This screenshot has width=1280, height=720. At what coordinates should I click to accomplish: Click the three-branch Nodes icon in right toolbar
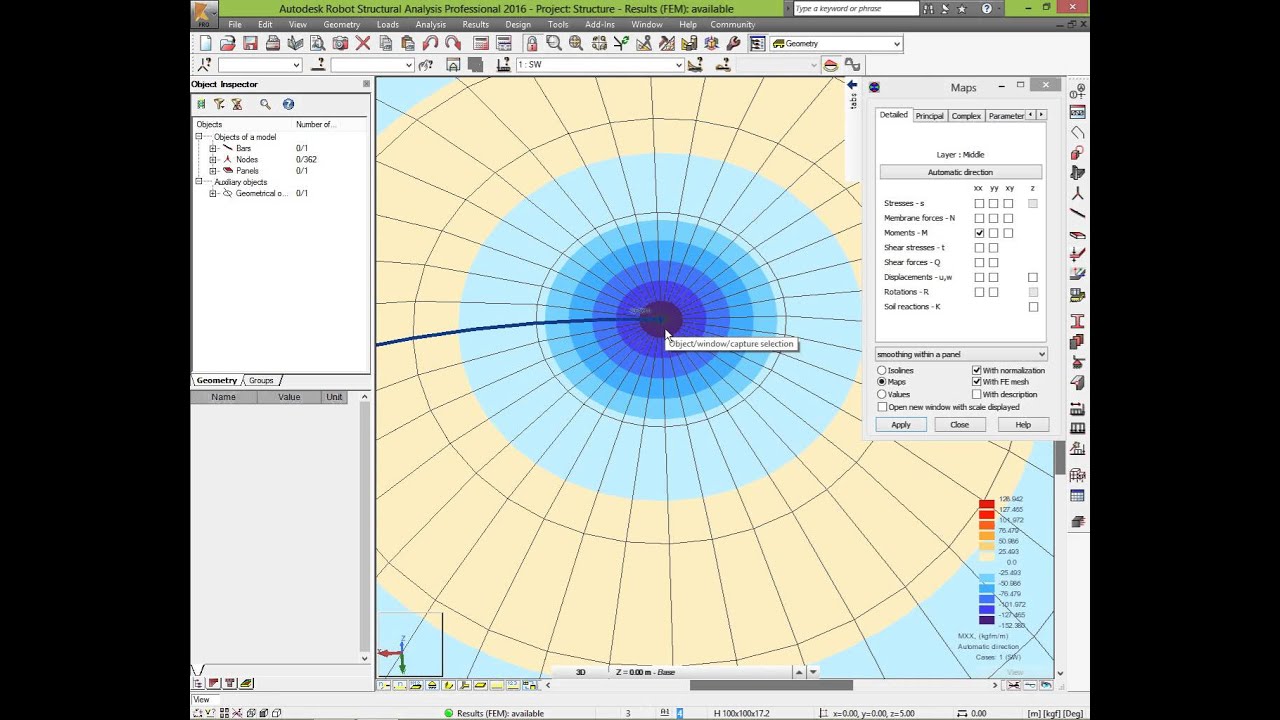point(1077,193)
